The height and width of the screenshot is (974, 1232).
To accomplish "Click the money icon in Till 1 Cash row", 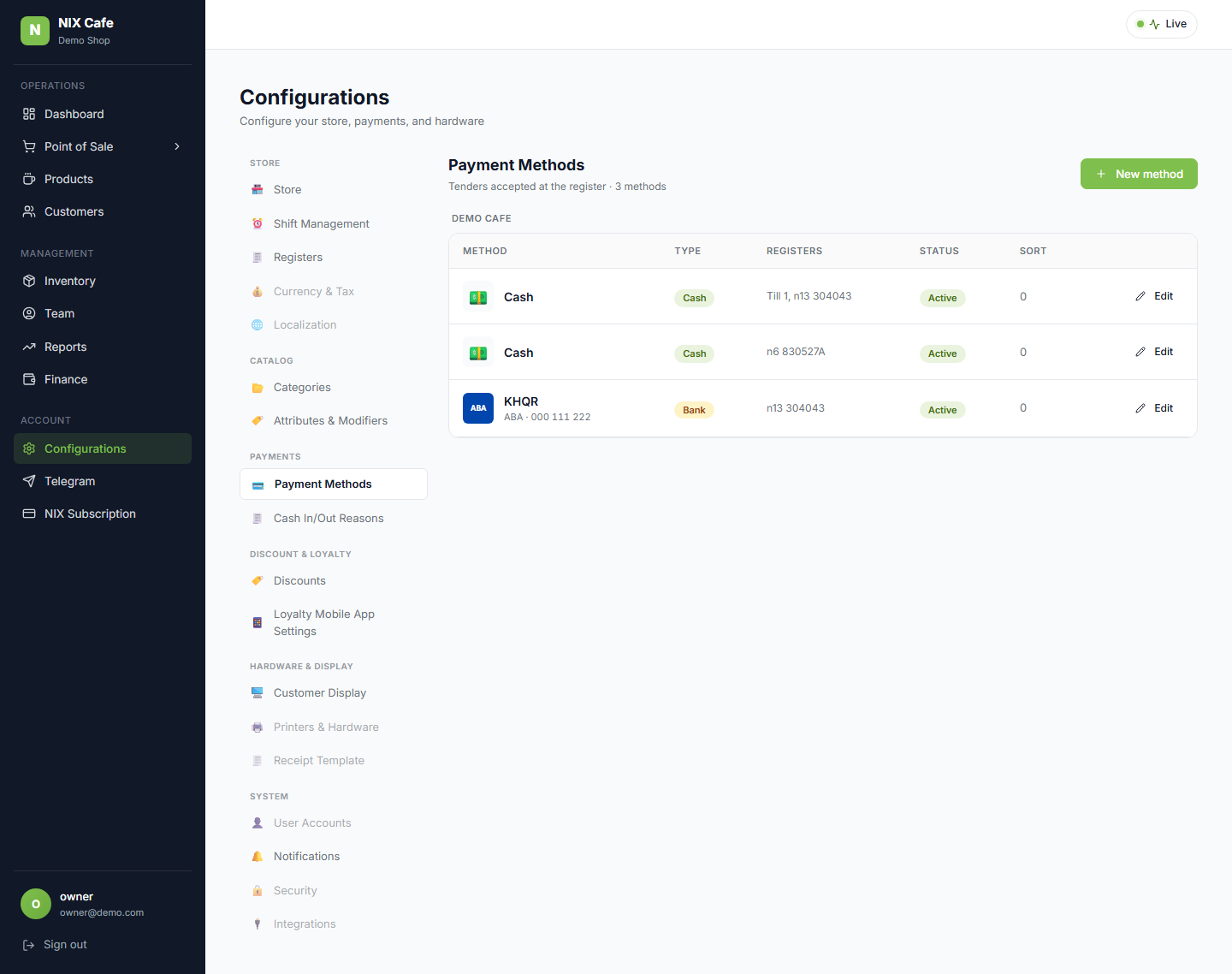I will [478, 297].
